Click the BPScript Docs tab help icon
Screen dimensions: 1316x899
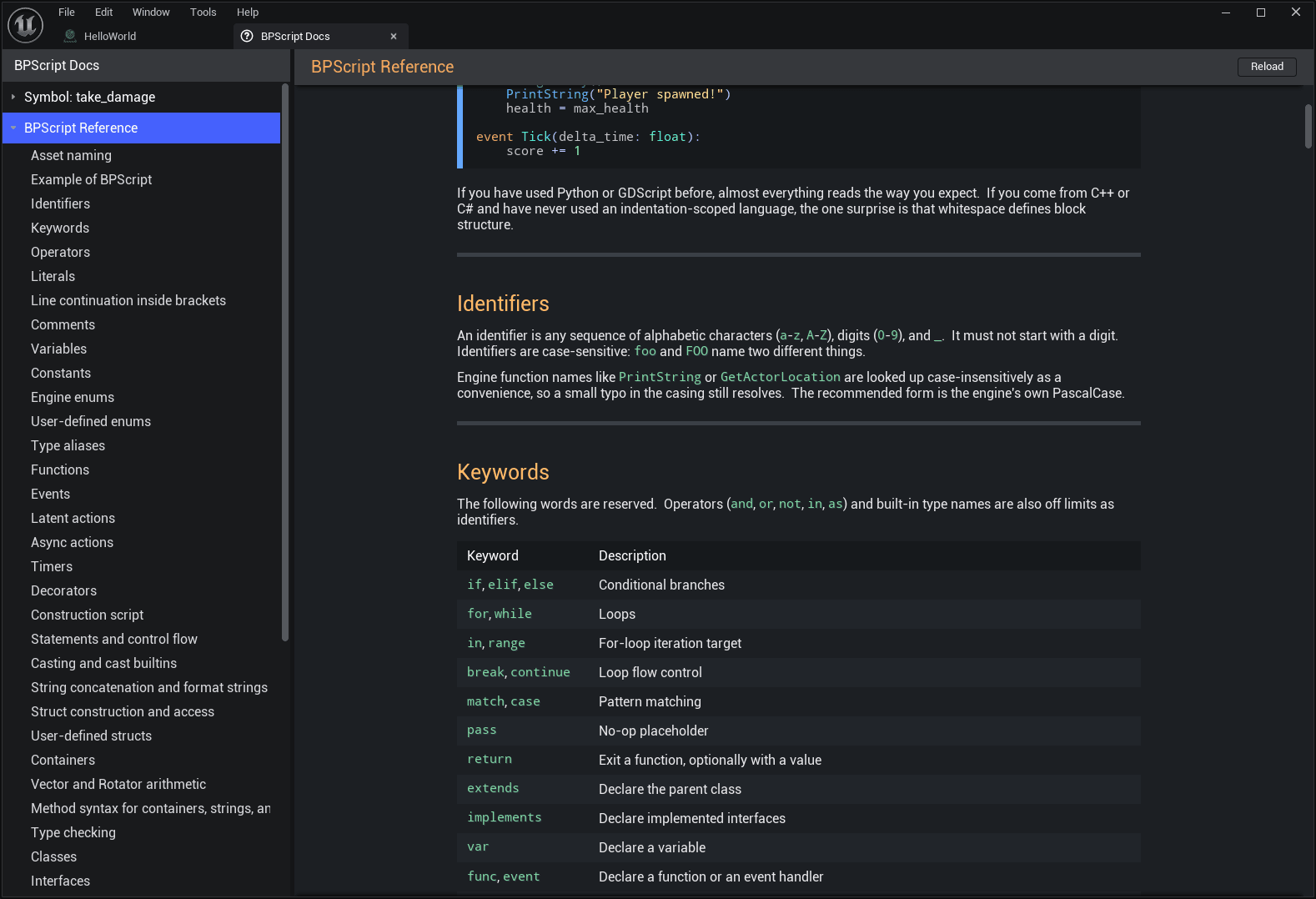click(x=247, y=36)
